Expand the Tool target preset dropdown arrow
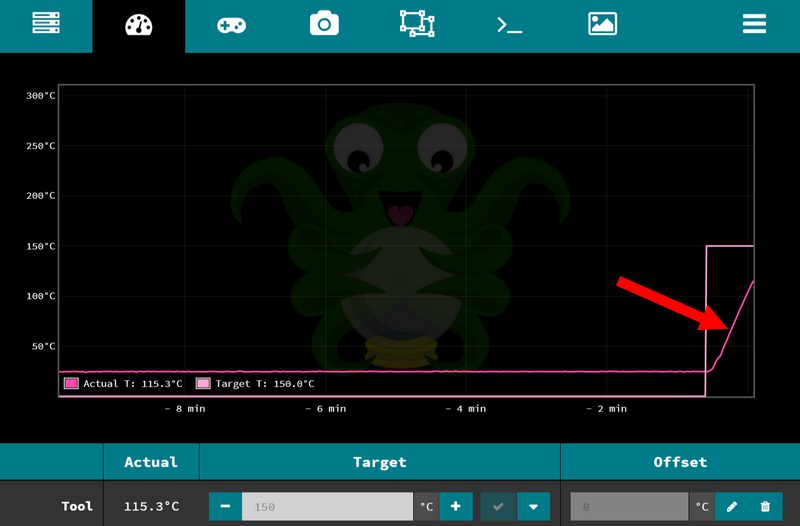Screen dimensions: 800x526 click(533, 506)
